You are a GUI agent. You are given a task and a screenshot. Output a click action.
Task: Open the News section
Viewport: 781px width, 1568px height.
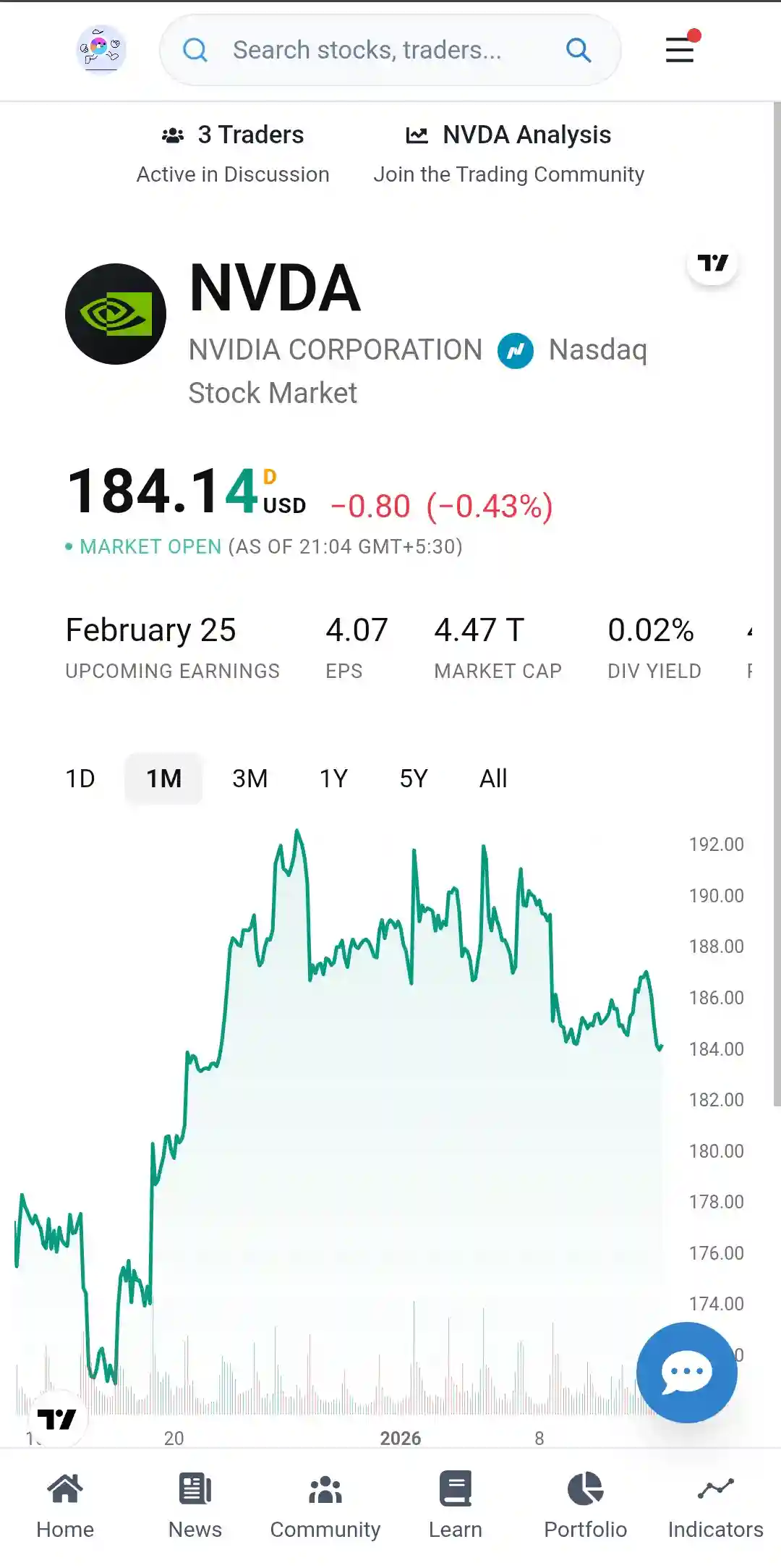(195, 1506)
